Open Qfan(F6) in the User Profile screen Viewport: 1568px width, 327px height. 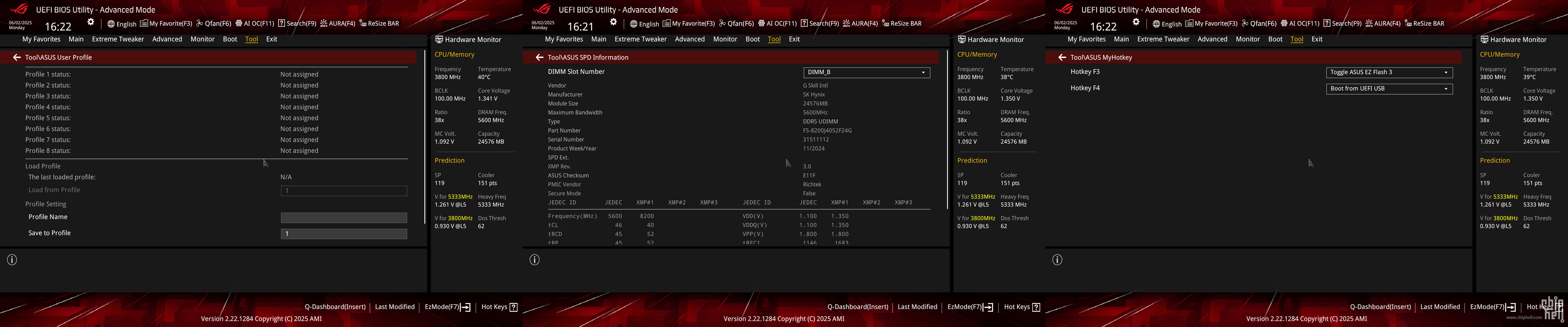pyautogui.click(x=214, y=24)
